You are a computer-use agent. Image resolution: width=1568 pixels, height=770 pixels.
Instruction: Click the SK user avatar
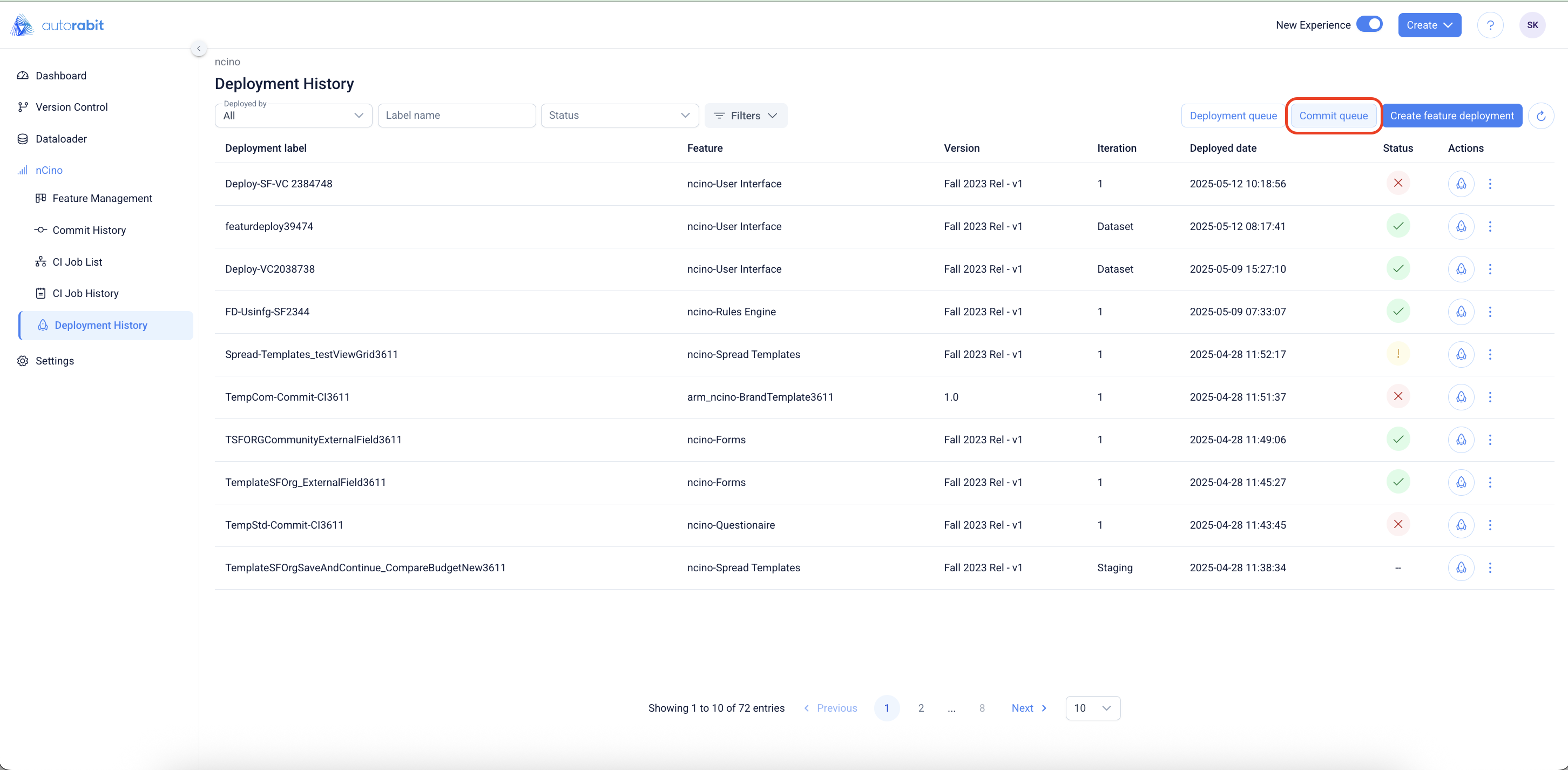(x=1532, y=25)
